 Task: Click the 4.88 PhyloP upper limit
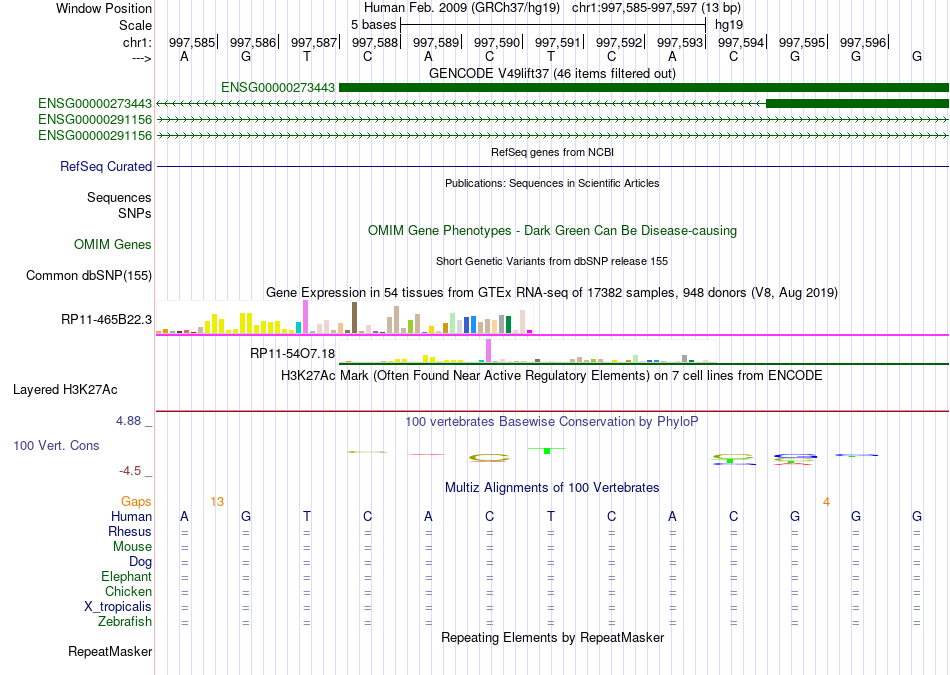tap(128, 421)
